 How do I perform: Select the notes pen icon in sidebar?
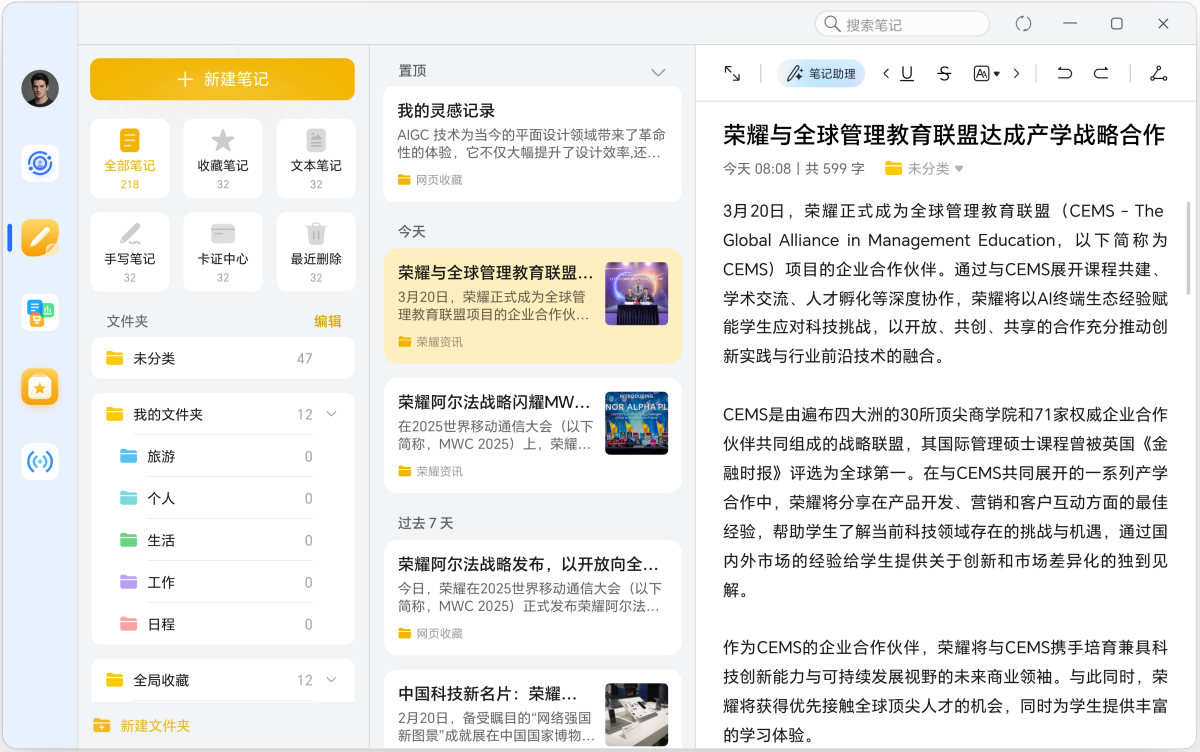tap(39, 237)
